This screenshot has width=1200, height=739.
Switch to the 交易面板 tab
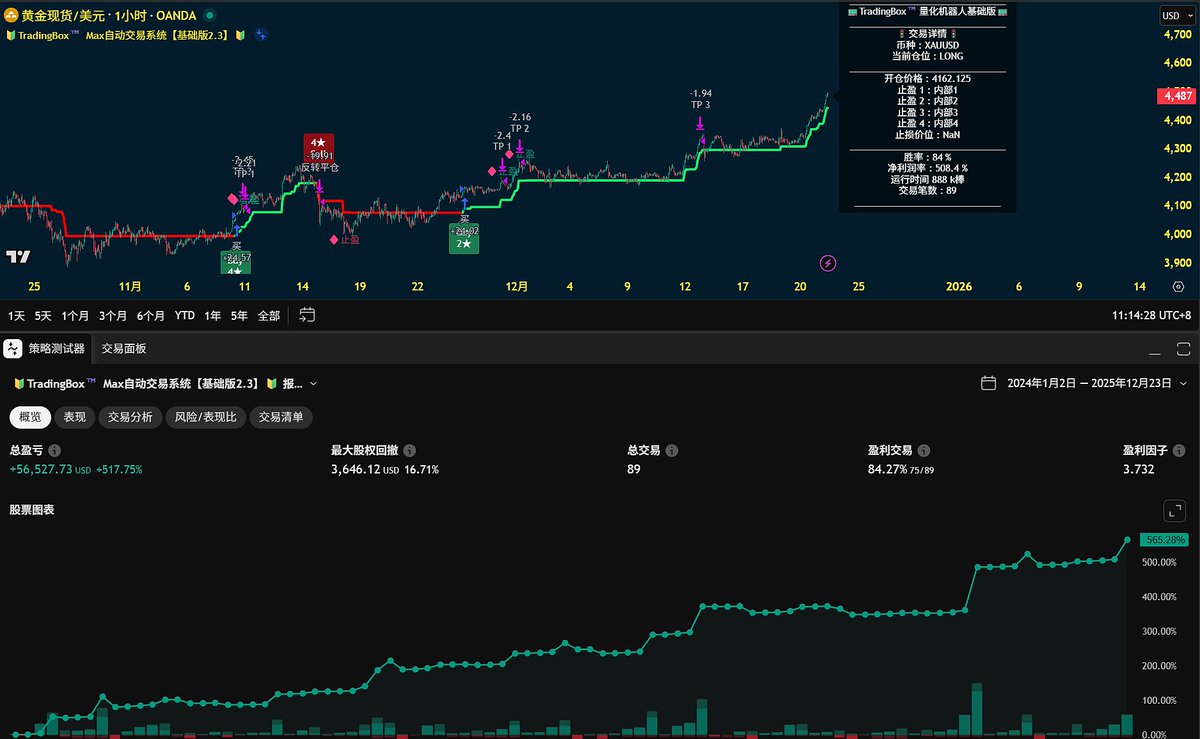[124, 348]
